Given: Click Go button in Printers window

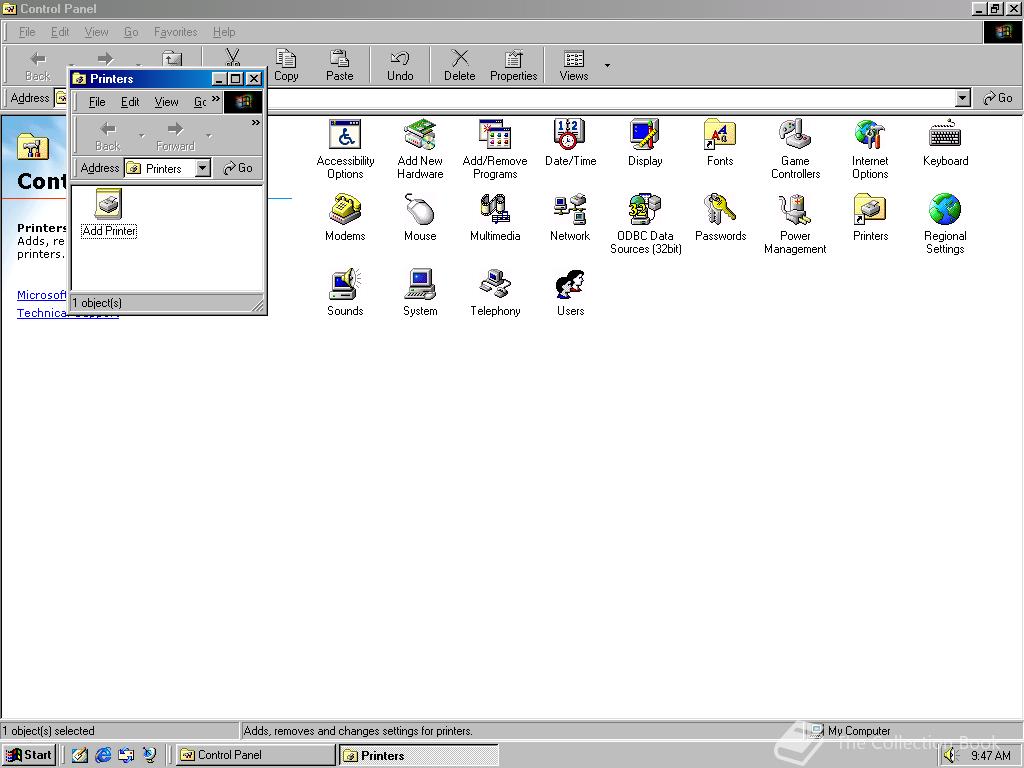Looking at the screenshot, I should click(238, 168).
